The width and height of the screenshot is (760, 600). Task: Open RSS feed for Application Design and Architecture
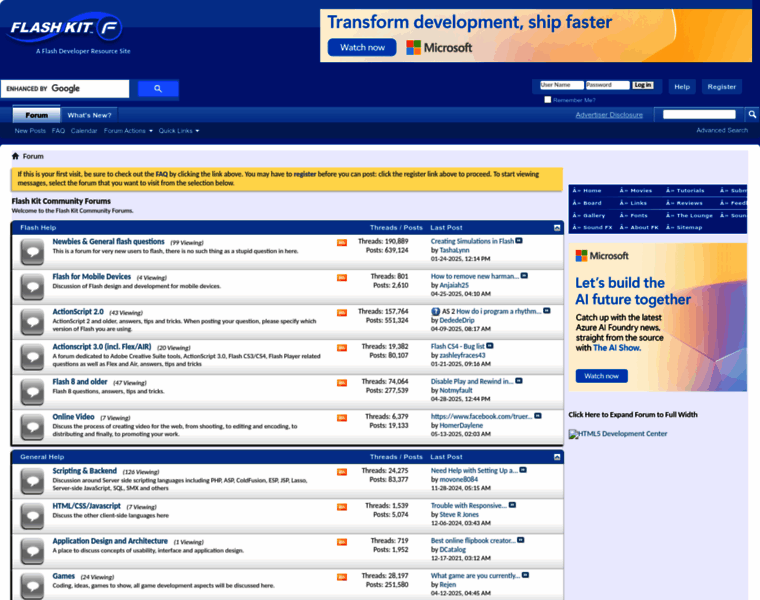[x=342, y=542]
